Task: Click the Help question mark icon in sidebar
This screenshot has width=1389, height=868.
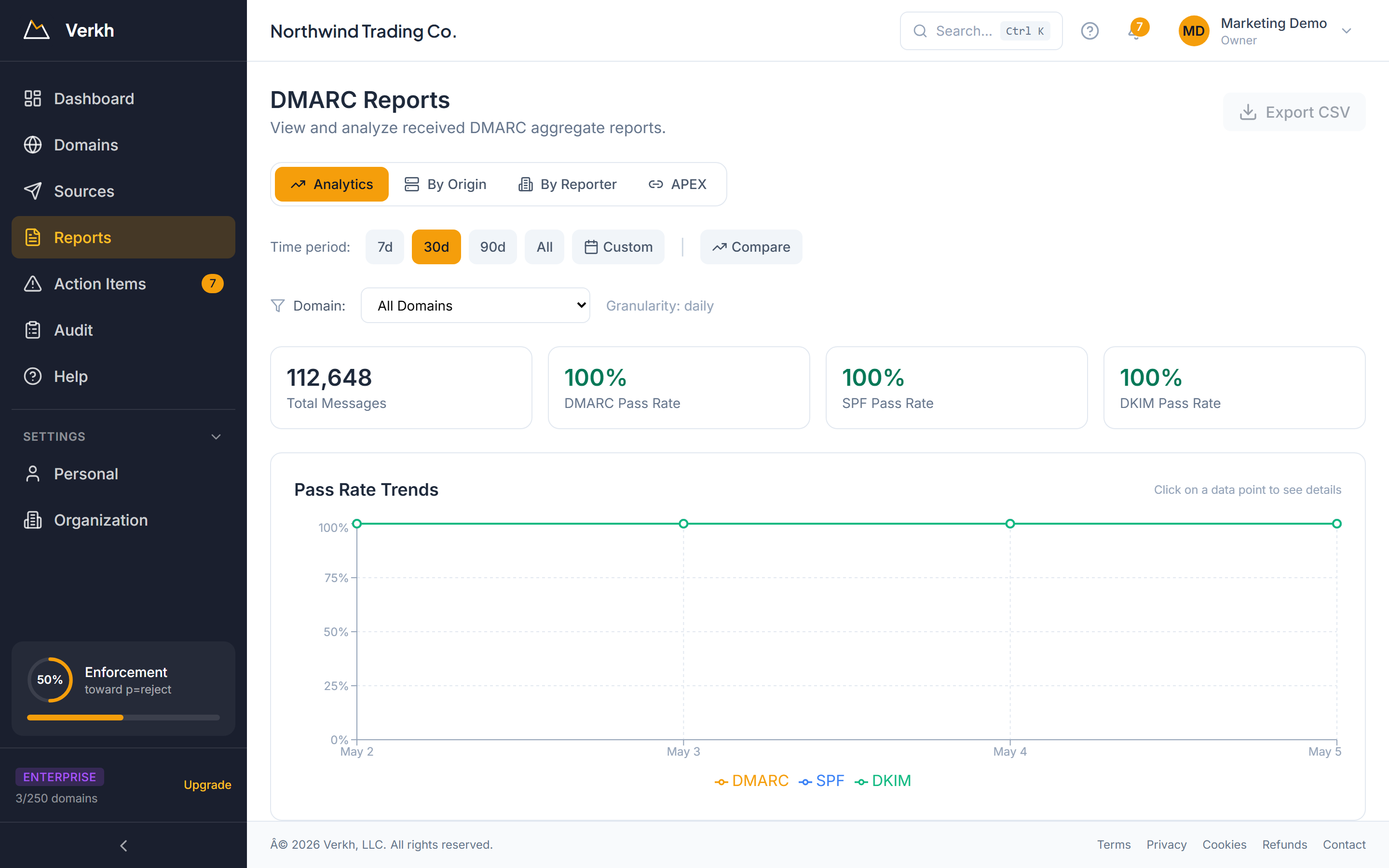Action: 33,376
